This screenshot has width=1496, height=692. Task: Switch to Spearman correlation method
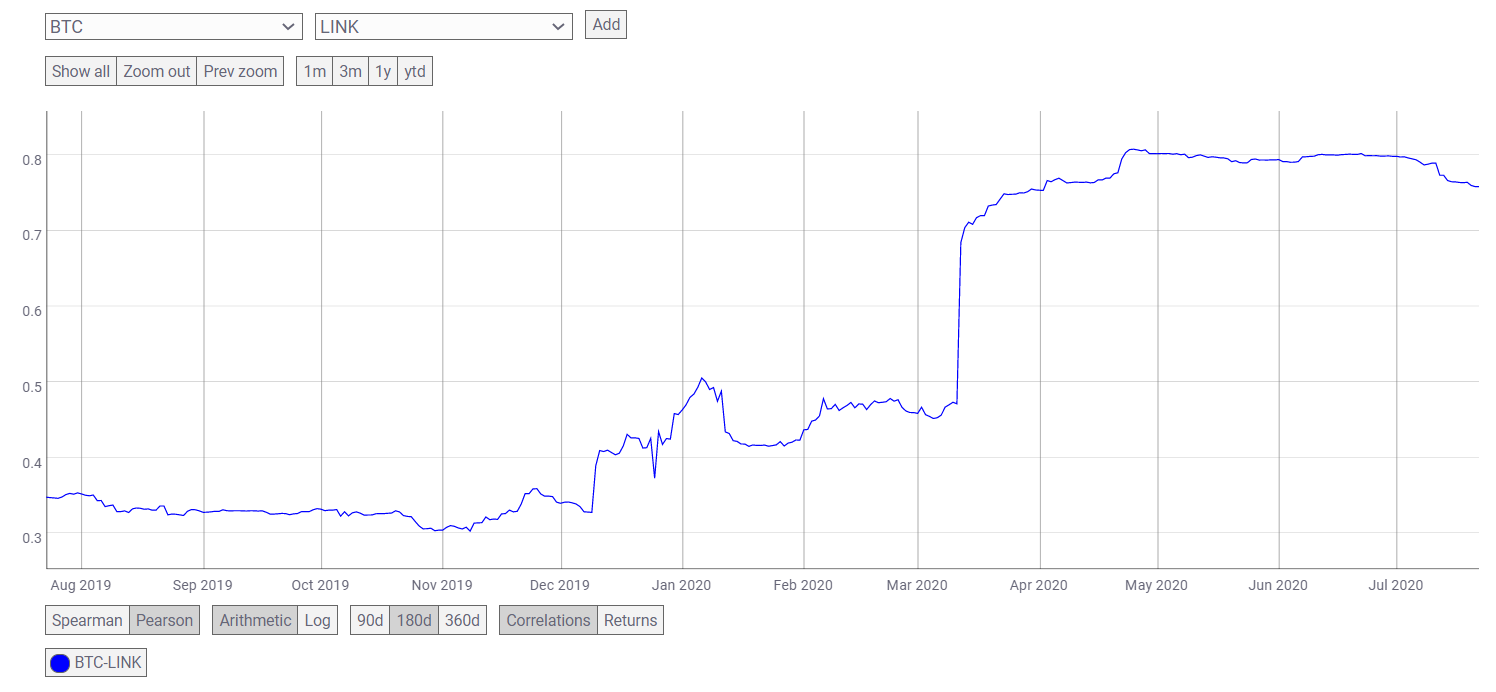(x=87, y=620)
